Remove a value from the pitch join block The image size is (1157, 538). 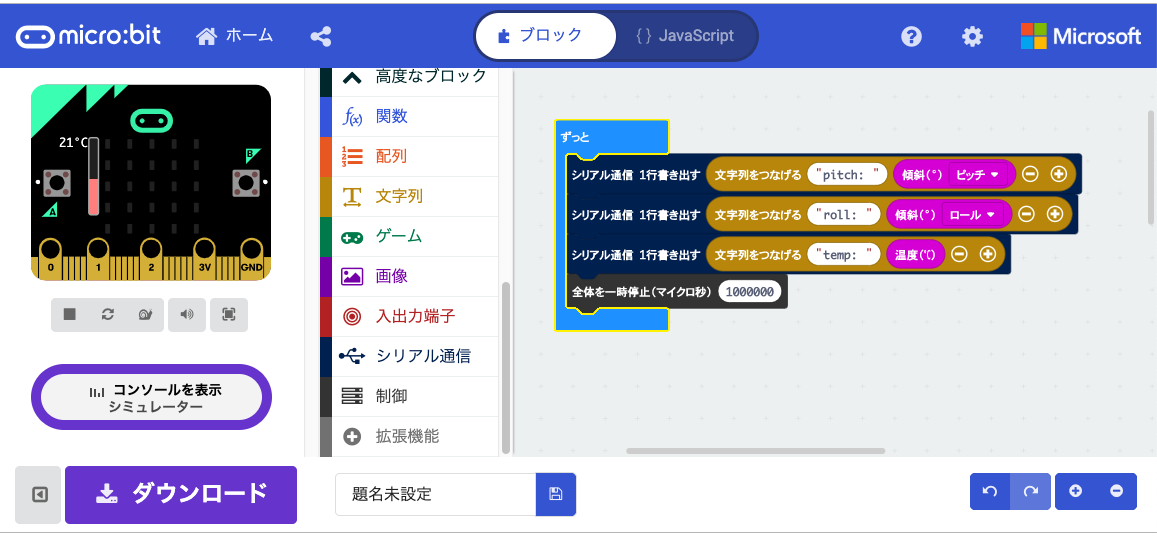click(1030, 174)
